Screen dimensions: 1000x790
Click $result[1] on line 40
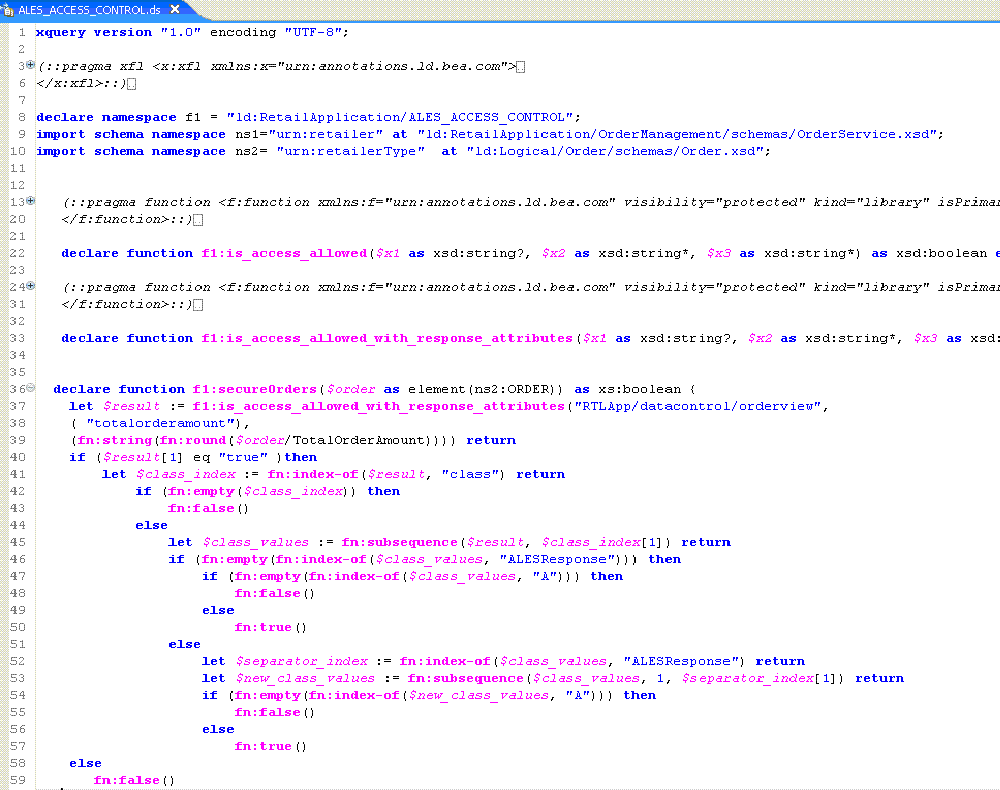tap(143, 458)
